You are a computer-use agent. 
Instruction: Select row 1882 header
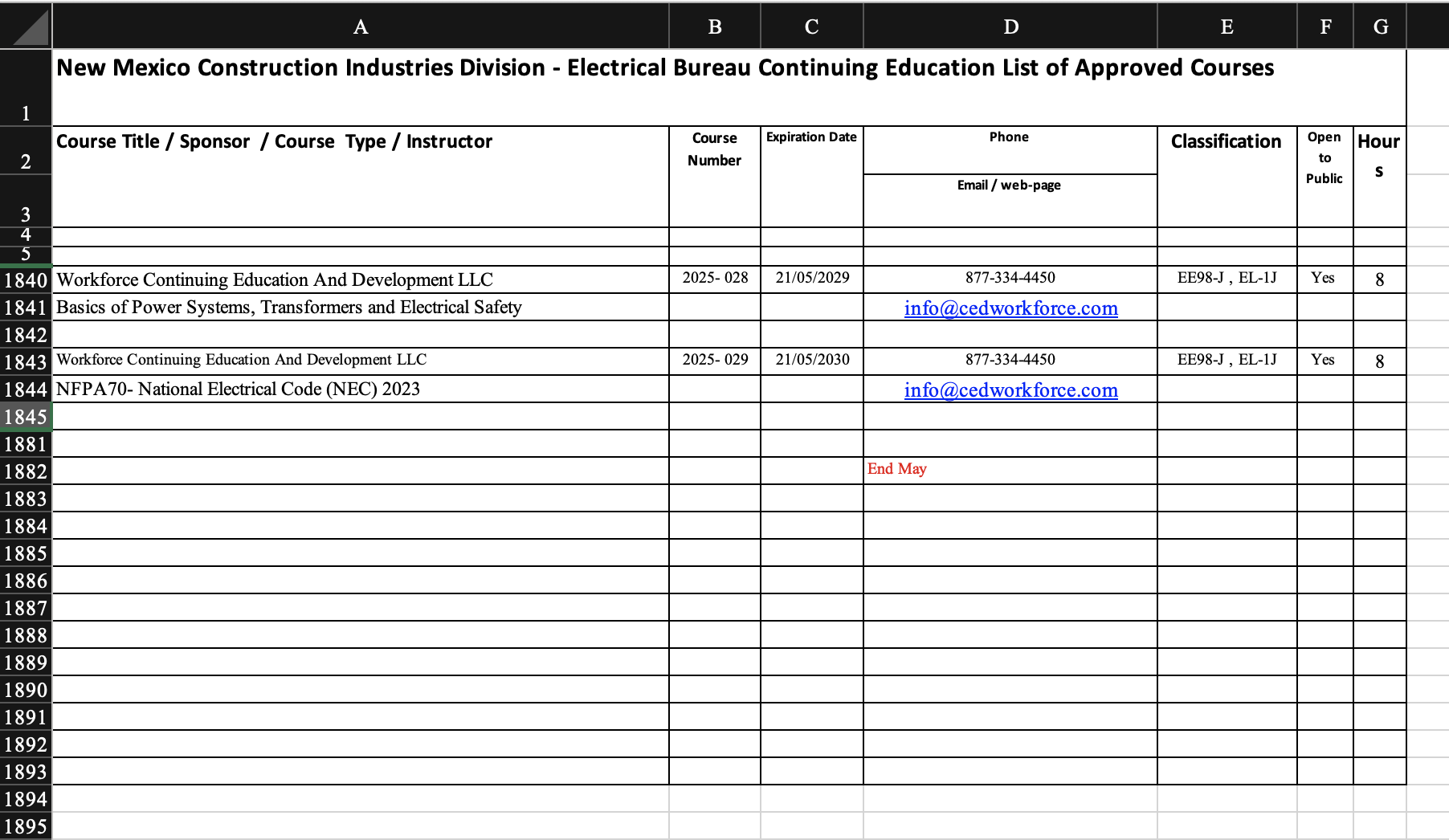click(26, 471)
